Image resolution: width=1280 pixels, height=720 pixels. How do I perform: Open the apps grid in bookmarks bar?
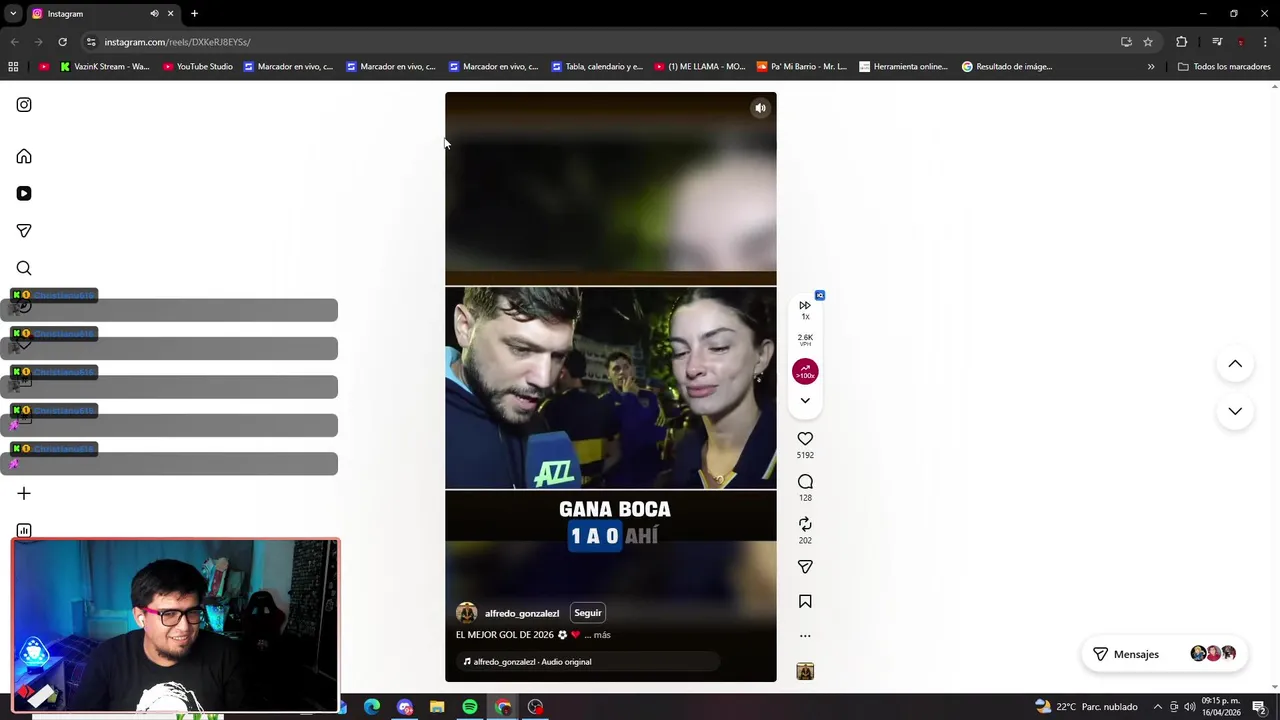[13, 67]
